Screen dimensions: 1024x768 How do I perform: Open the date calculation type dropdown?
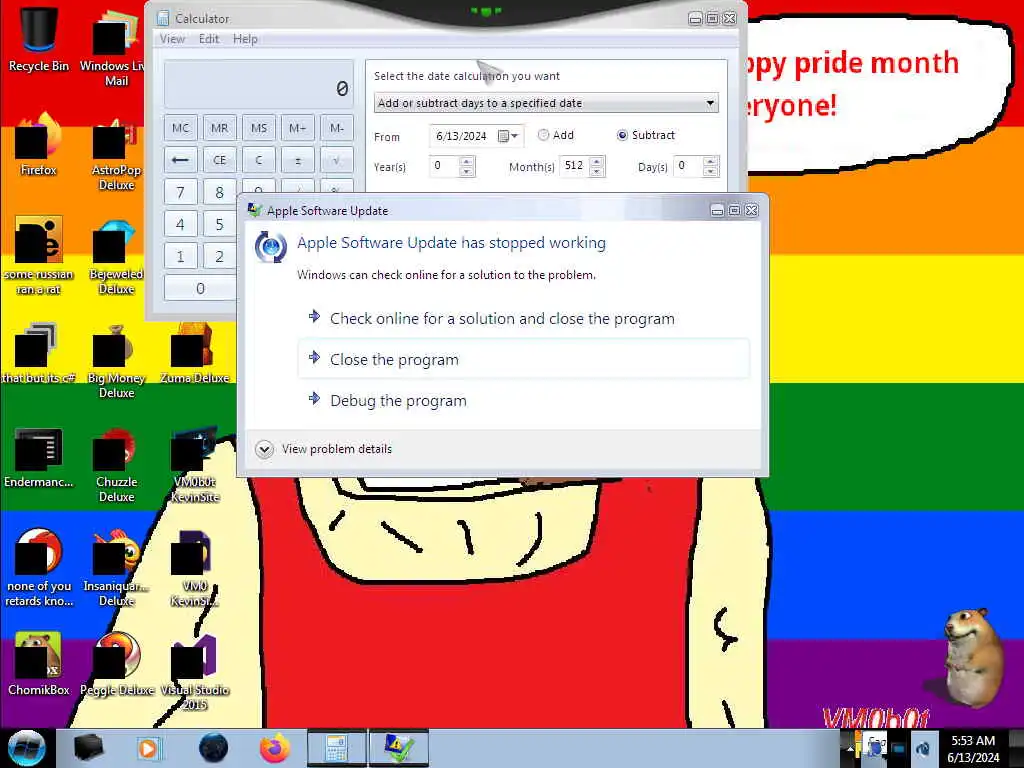click(x=546, y=103)
